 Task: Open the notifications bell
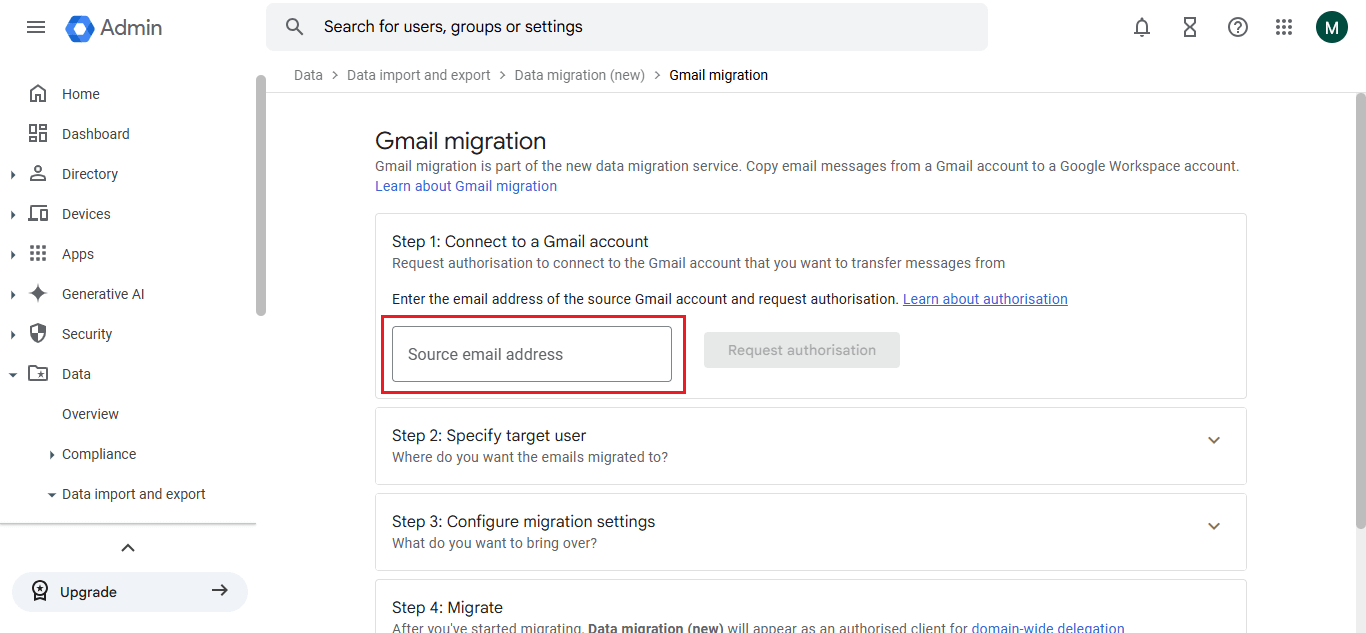[1142, 28]
